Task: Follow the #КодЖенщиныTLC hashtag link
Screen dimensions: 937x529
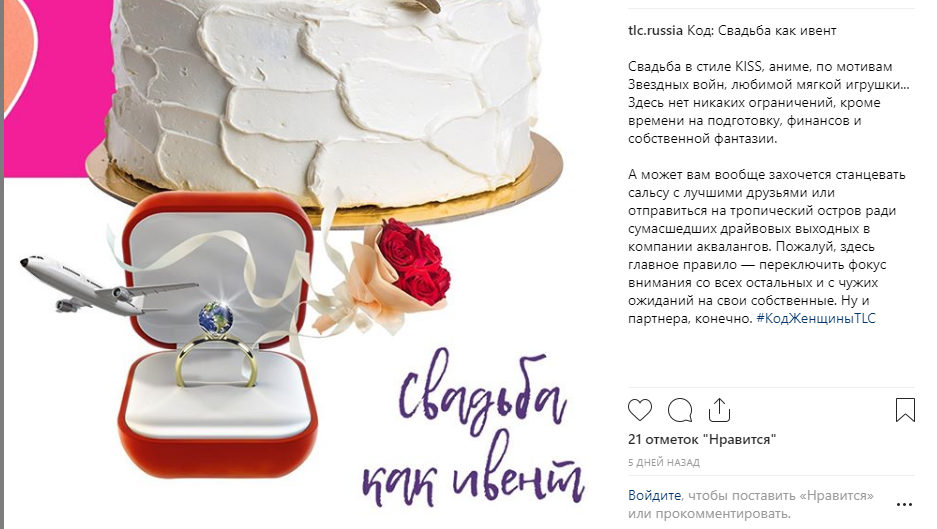Action: 816,318
